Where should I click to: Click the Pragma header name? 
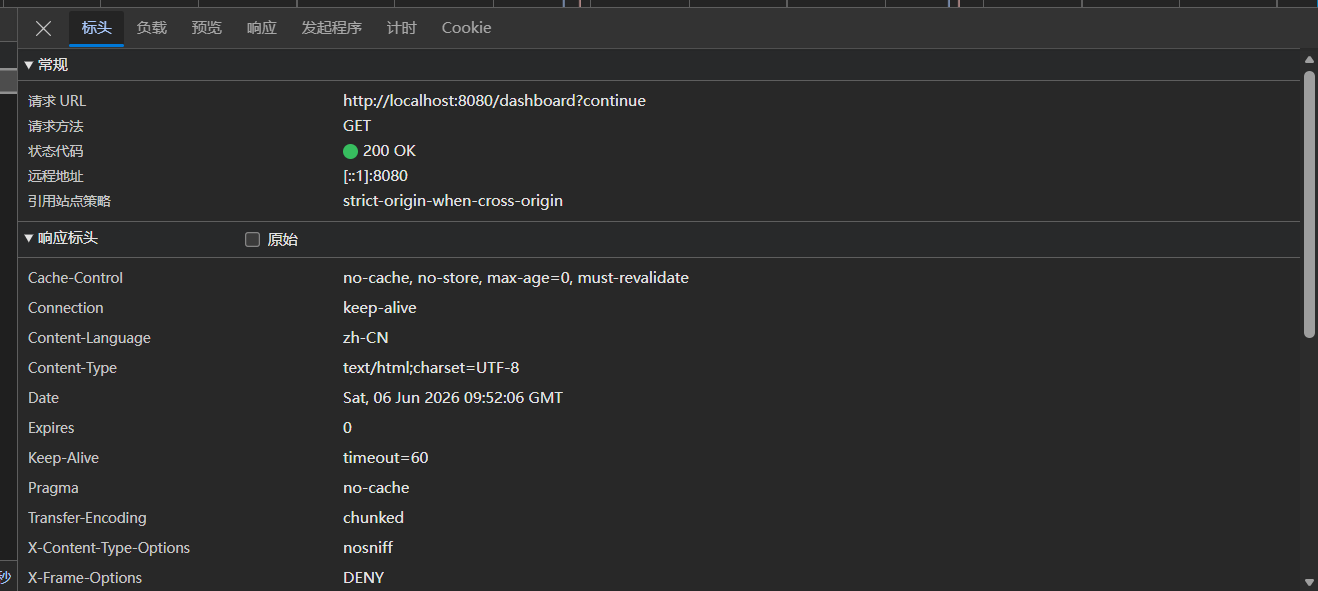coord(53,488)
